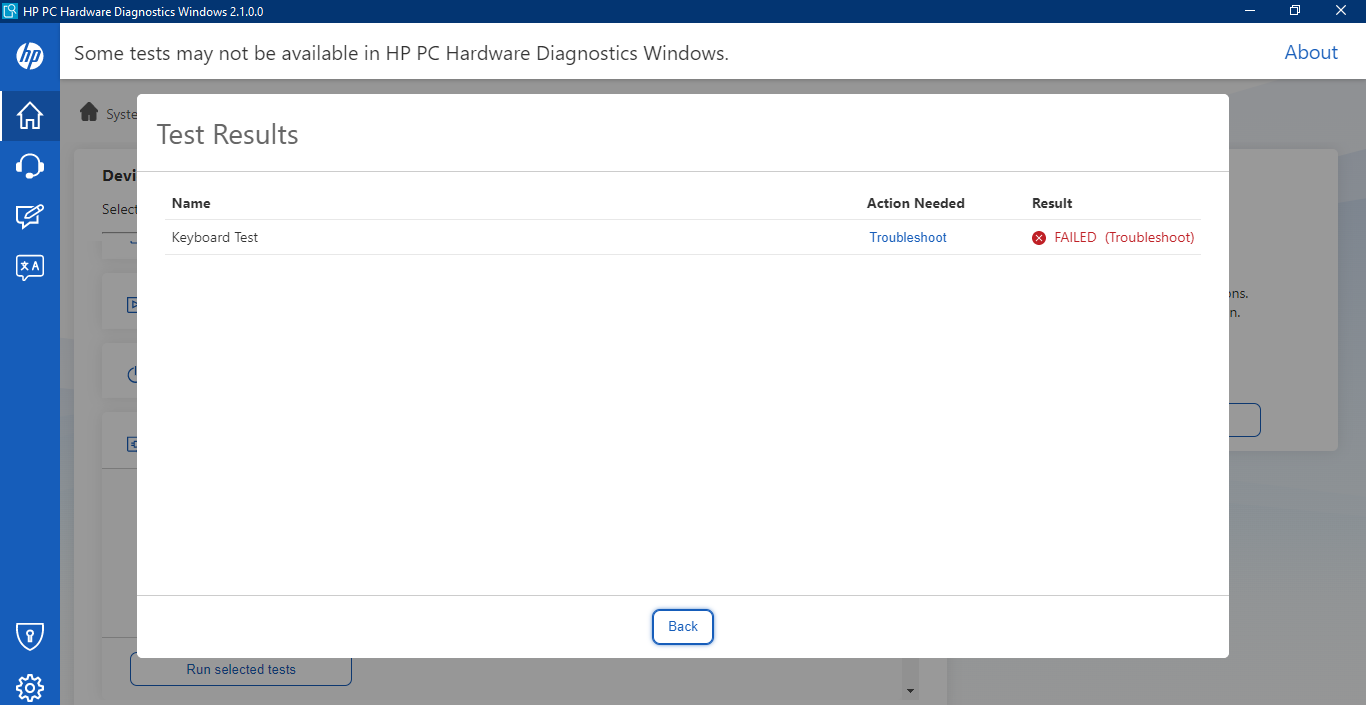The image size is (1366, 705).
Task: Click the Run selected tests button
Action: [240, 669]
